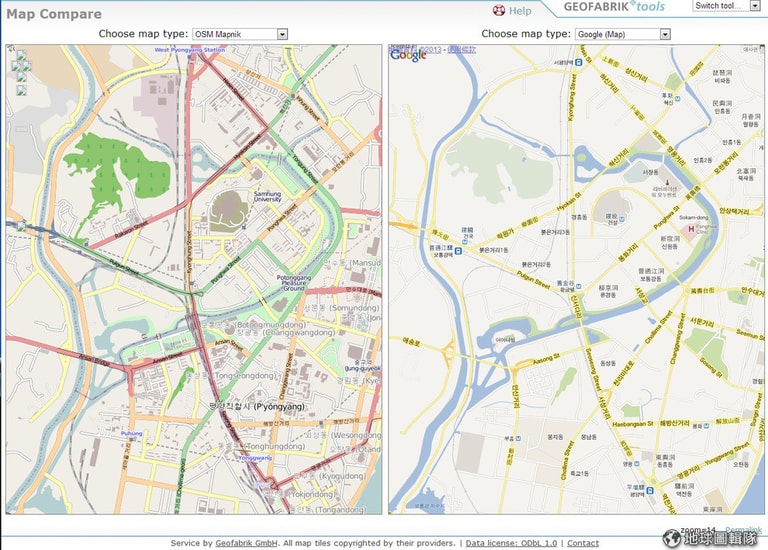Click the (Somundong) label

tap(354, 308)
